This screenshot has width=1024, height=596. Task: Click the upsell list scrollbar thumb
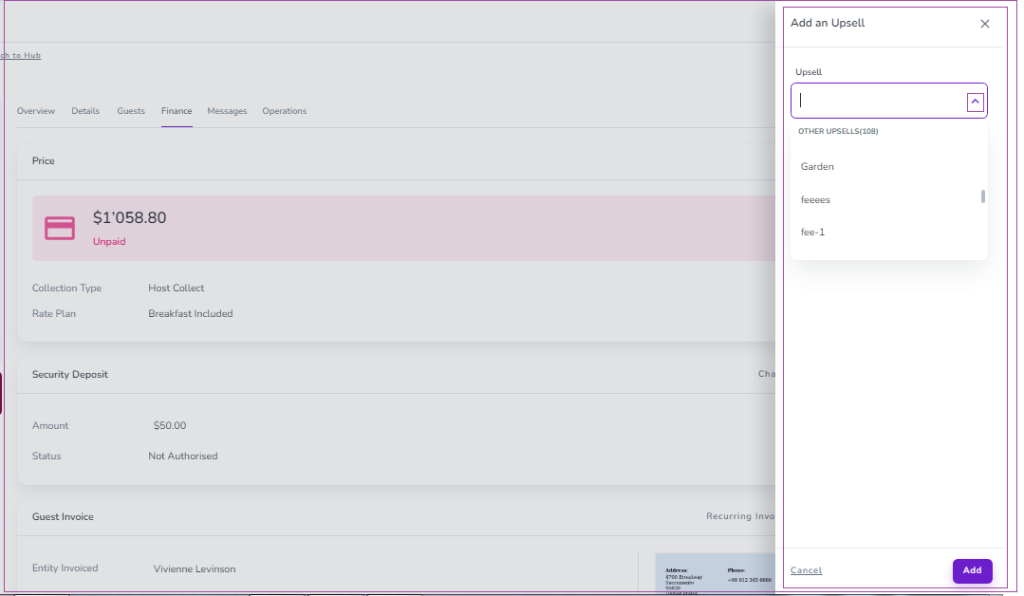click(982, 196)
